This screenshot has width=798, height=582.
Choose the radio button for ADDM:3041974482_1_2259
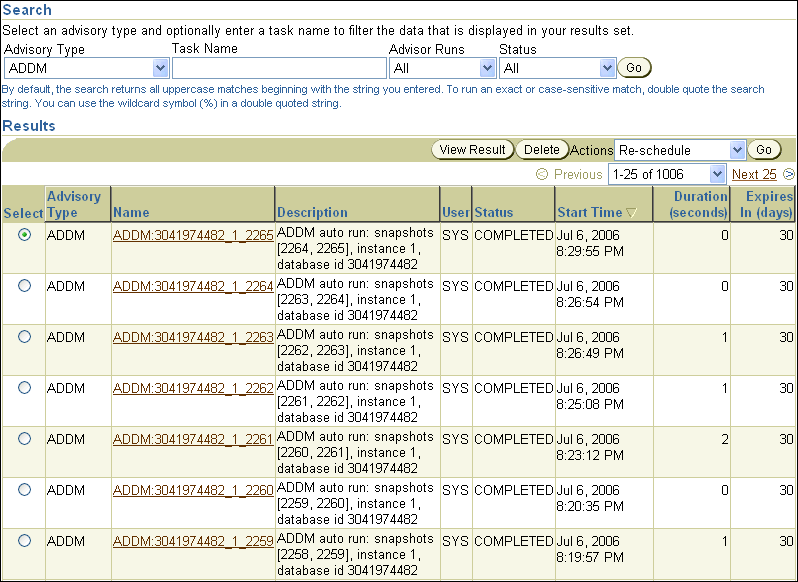coord(24,541)
